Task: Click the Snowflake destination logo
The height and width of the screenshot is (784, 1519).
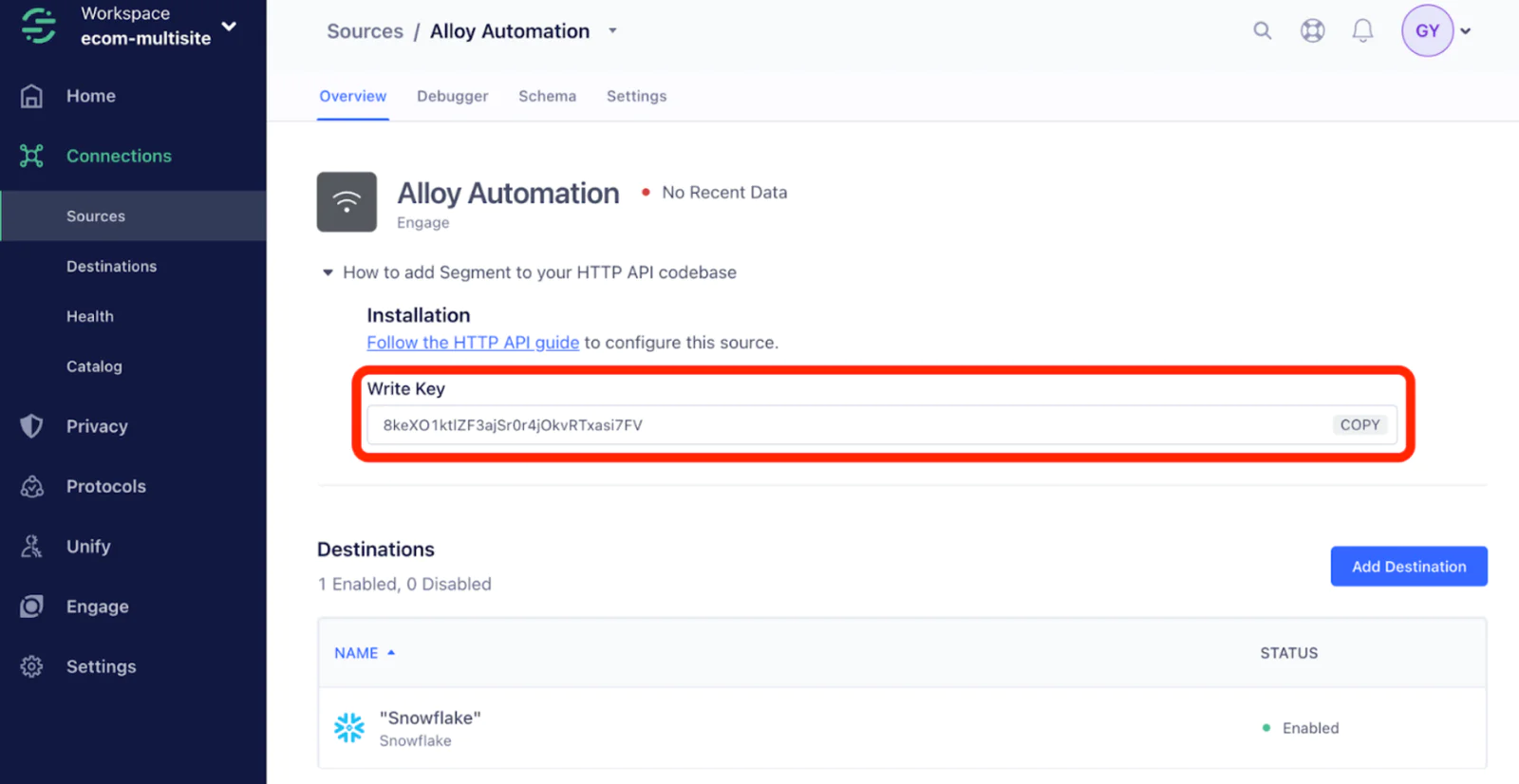Action: coord(349,728)
